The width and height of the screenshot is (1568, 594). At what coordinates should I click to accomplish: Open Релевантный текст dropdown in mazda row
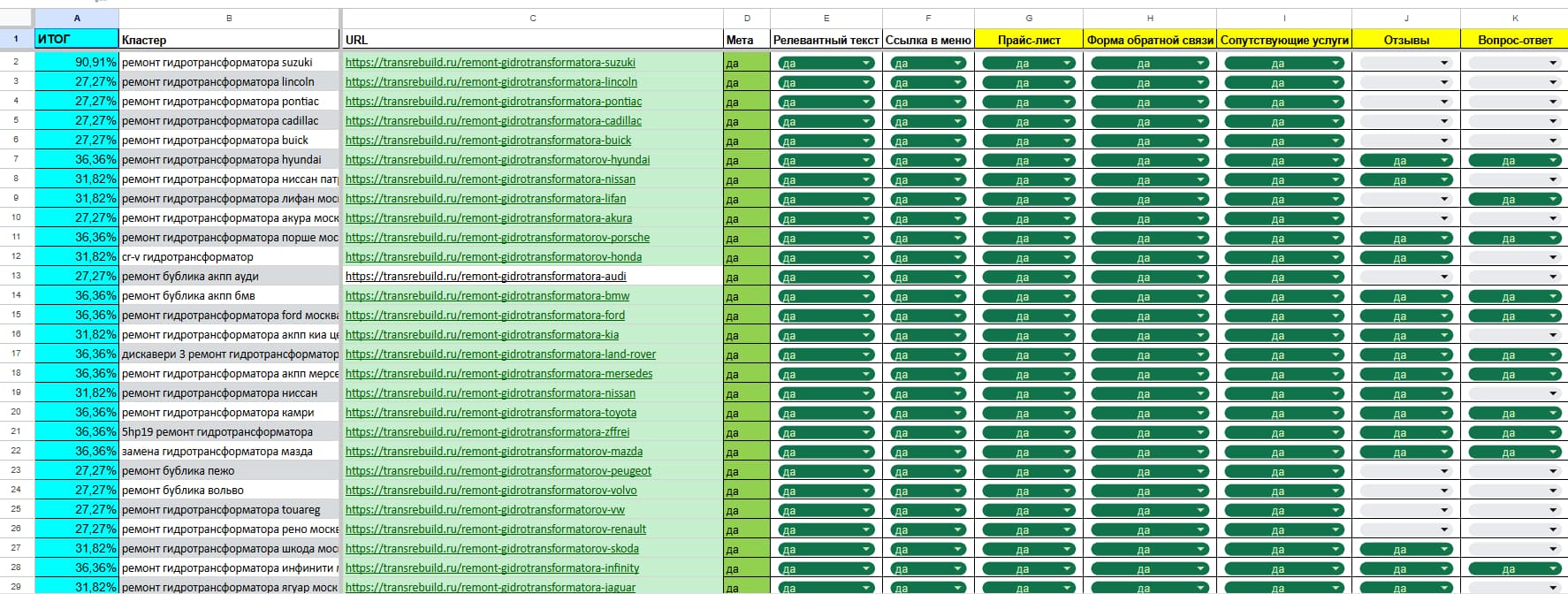point(826,452)
